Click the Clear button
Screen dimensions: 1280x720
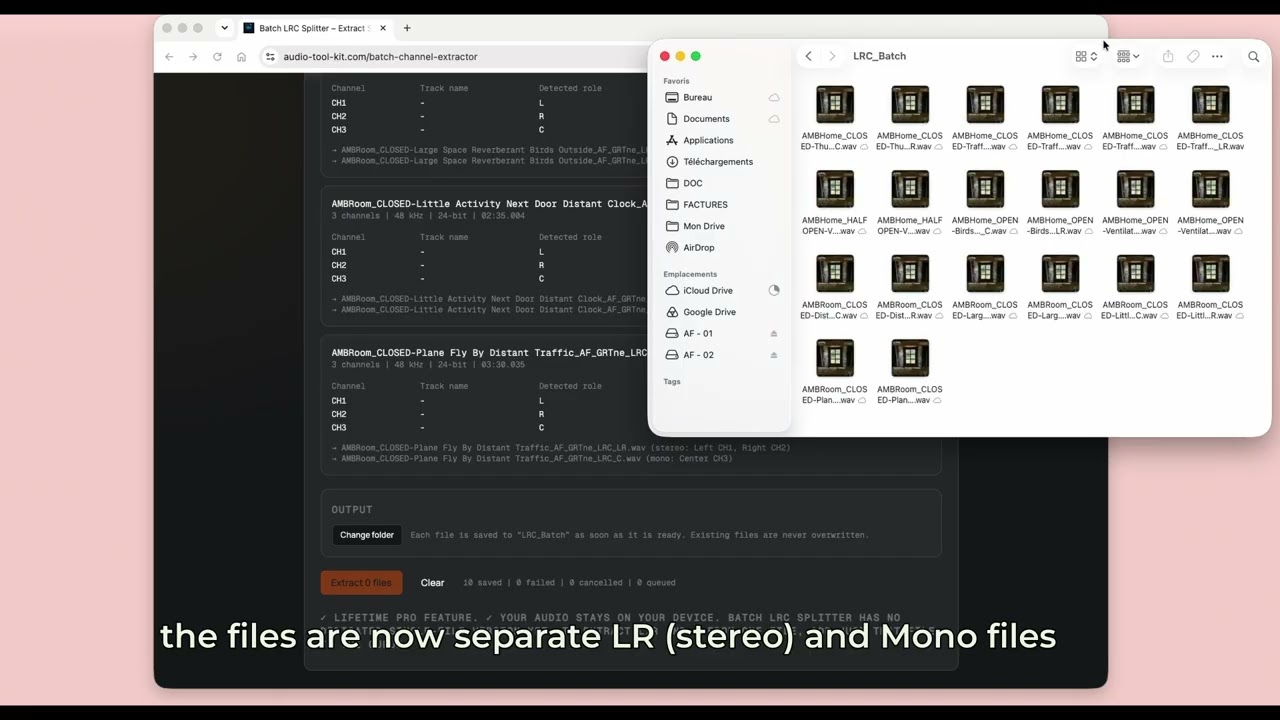tap(432, 583)
